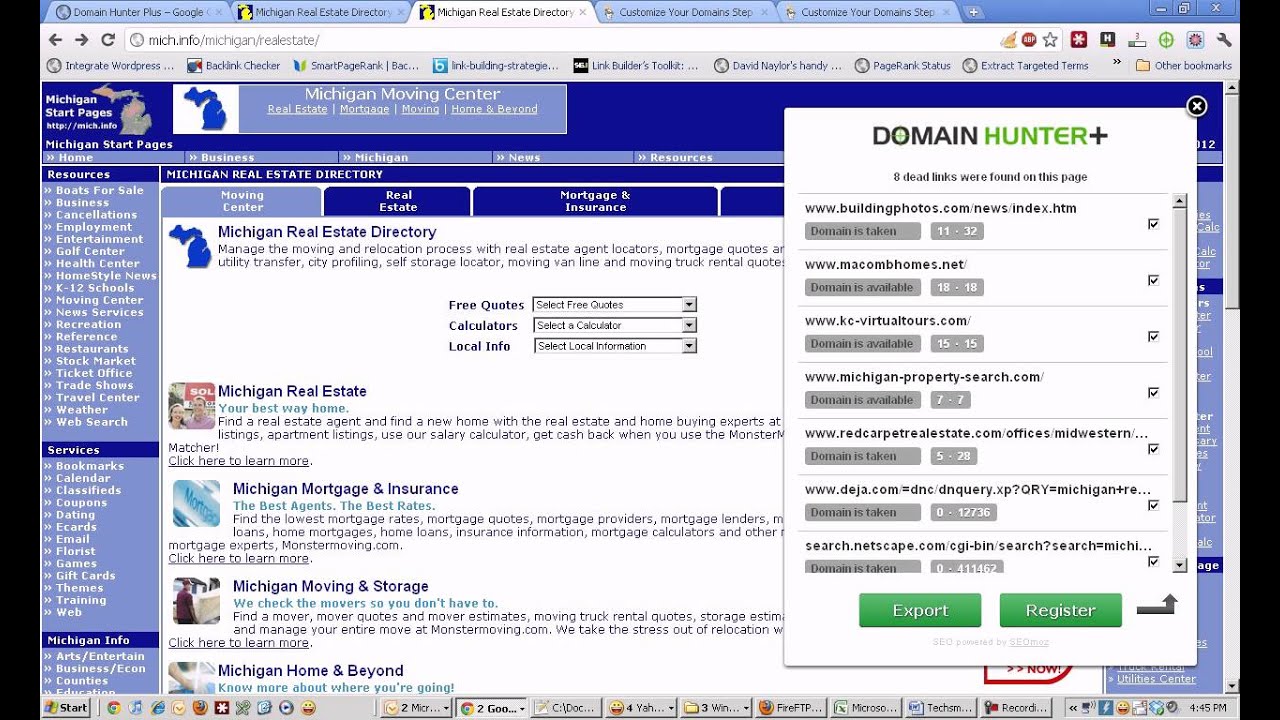Launch Yahoo Messenger smiley from quick launch
The height and width of the screenshot is (720, 1280).
(308, 707)
